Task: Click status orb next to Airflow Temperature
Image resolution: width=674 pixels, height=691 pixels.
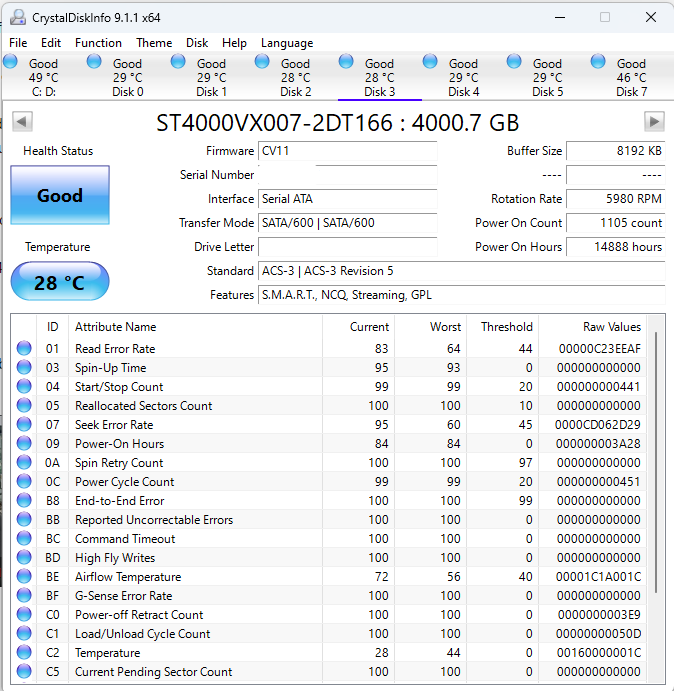Action: (24, 577)
